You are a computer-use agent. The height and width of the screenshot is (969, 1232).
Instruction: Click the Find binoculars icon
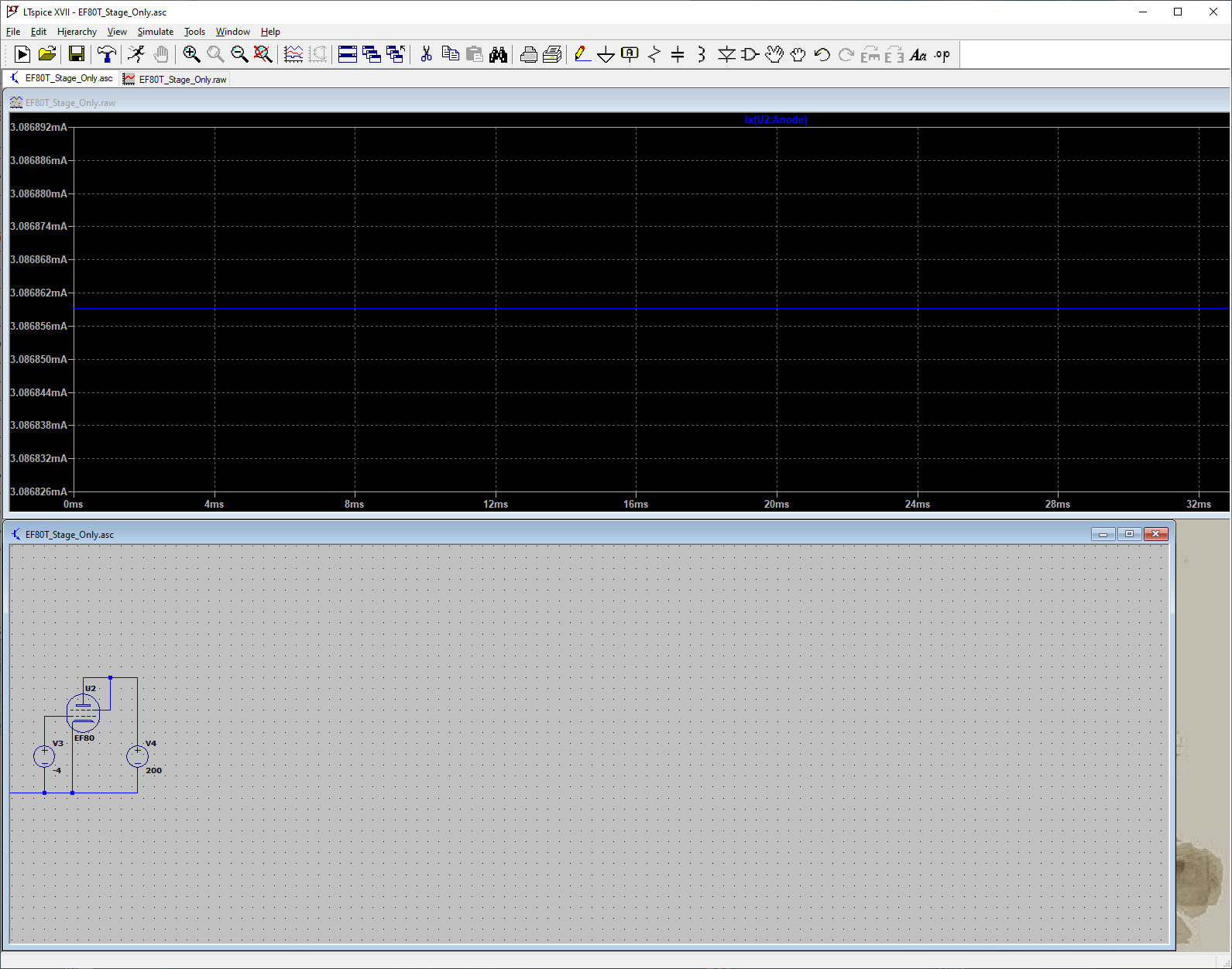pos(498,54)
